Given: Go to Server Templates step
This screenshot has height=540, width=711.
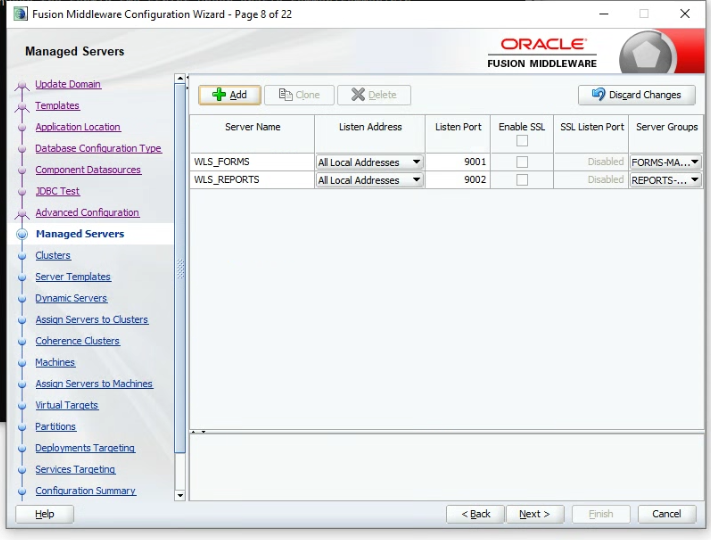Looking at the screenshot, I should click(73, 277).
